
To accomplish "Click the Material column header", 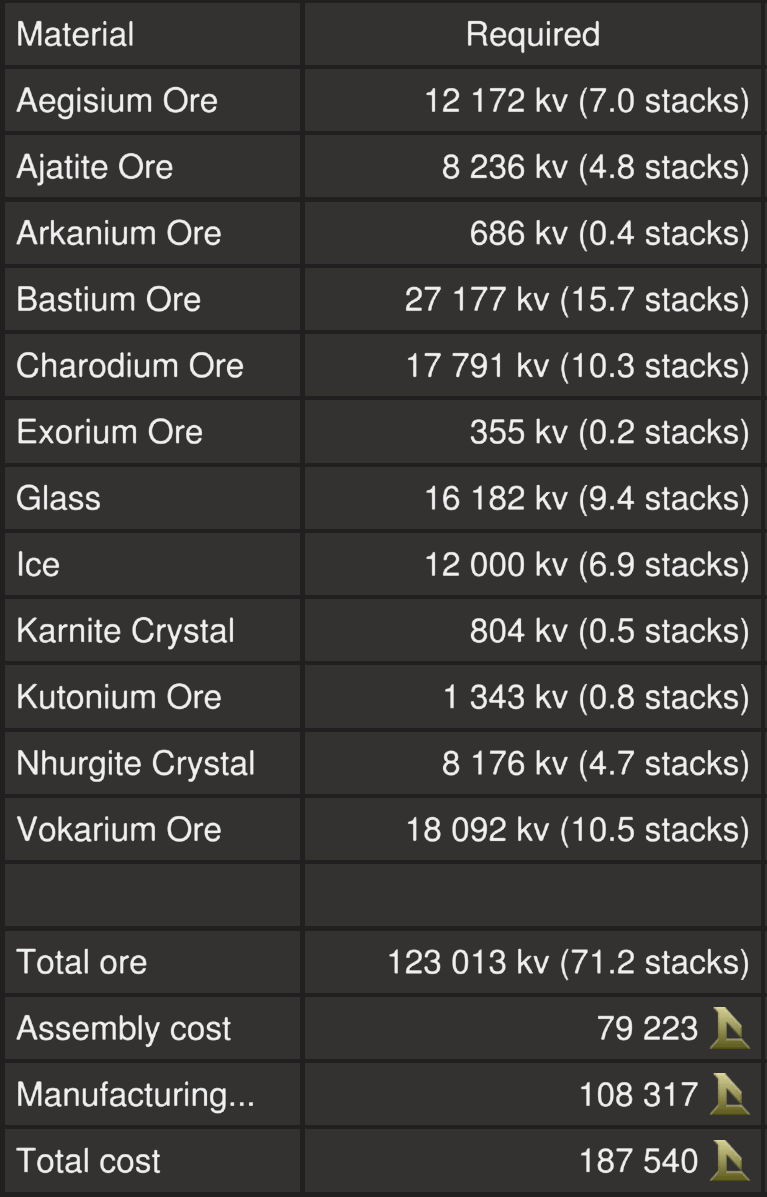I will 75,35.
